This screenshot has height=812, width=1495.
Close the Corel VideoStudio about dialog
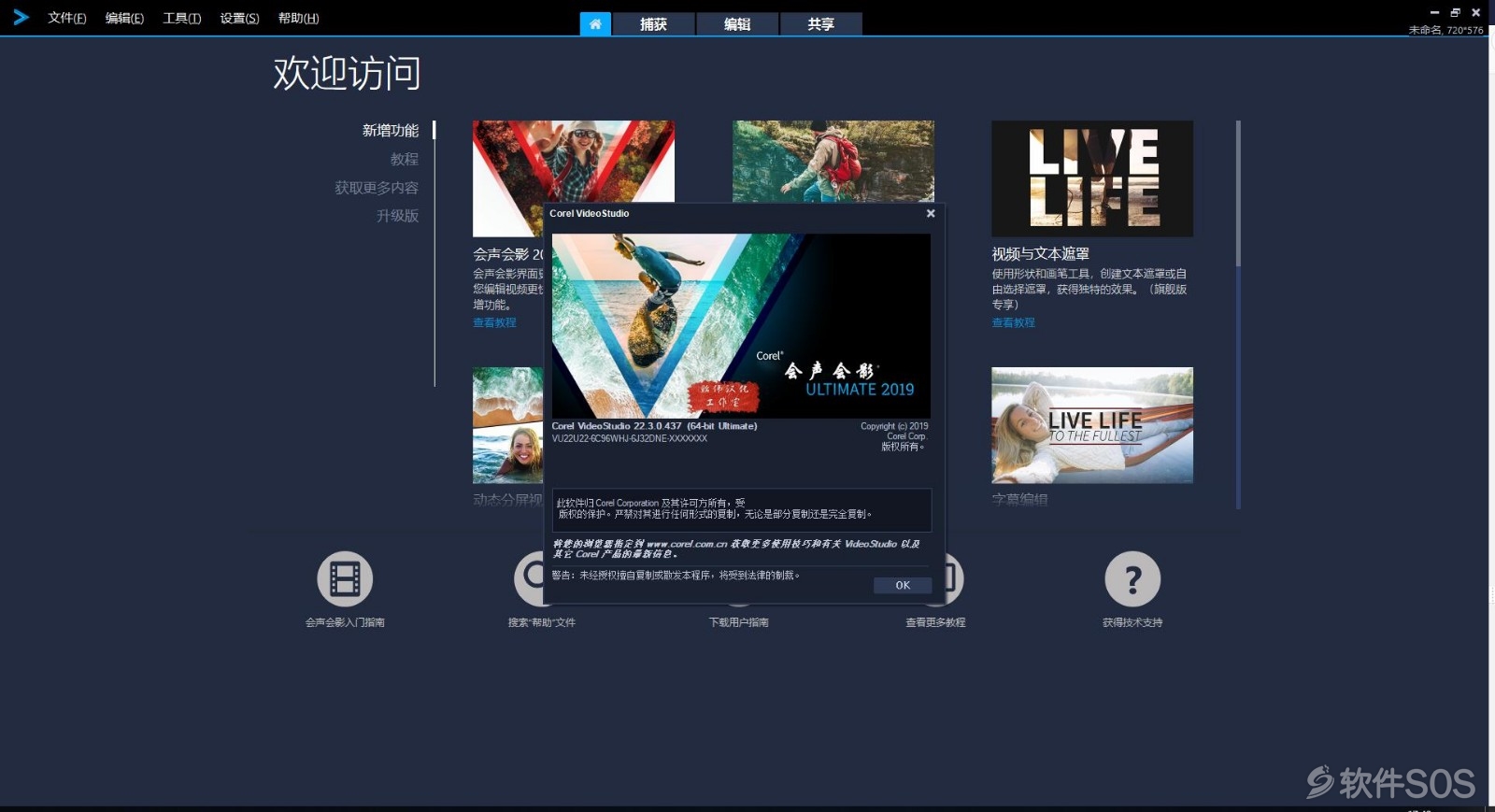(x=931, y=213)
